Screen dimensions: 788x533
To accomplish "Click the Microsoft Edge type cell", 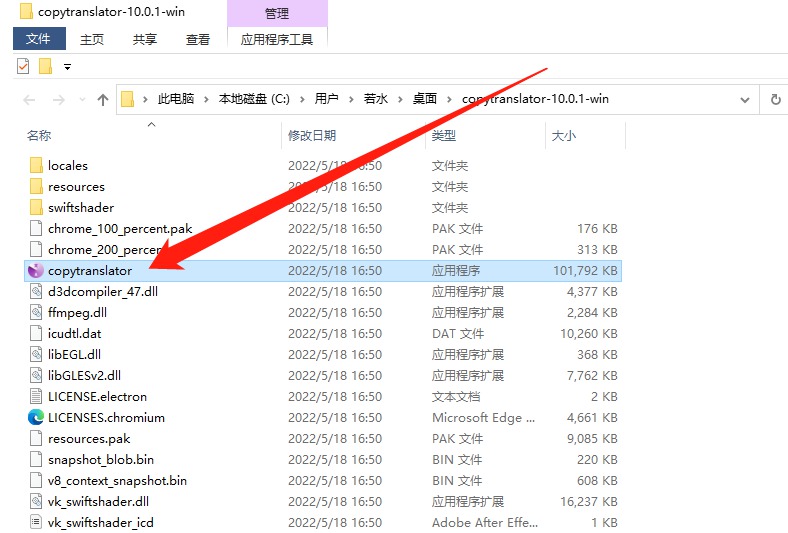I will [483, 417].
